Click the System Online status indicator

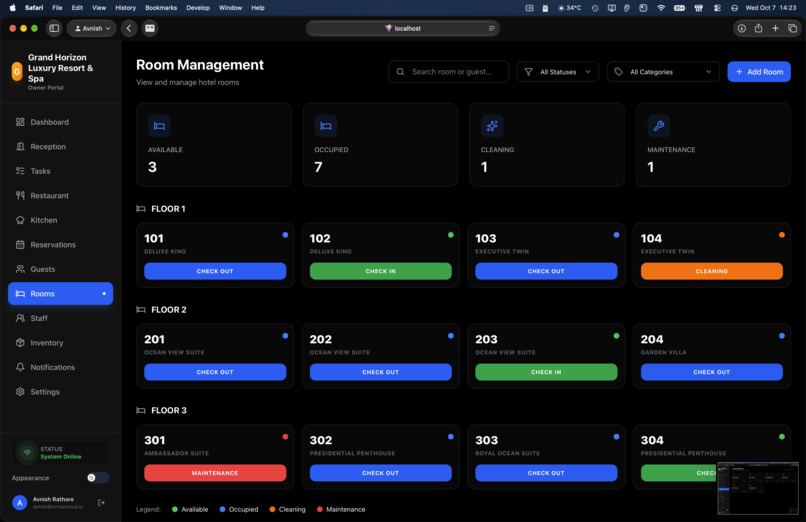61,453
